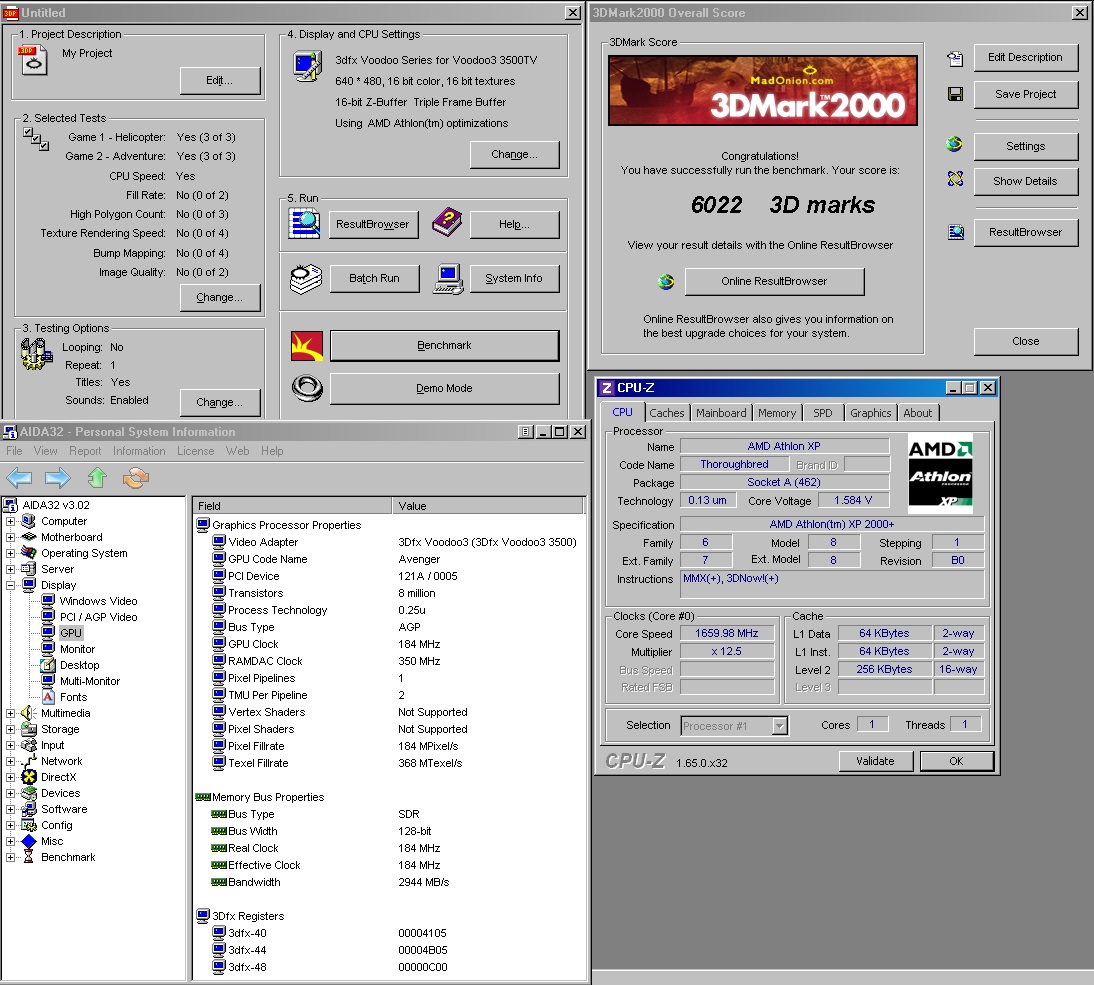The image size is (1094, 985).
Task: Click the Validate button in CPU-Z
Action: tap(875, 761)
